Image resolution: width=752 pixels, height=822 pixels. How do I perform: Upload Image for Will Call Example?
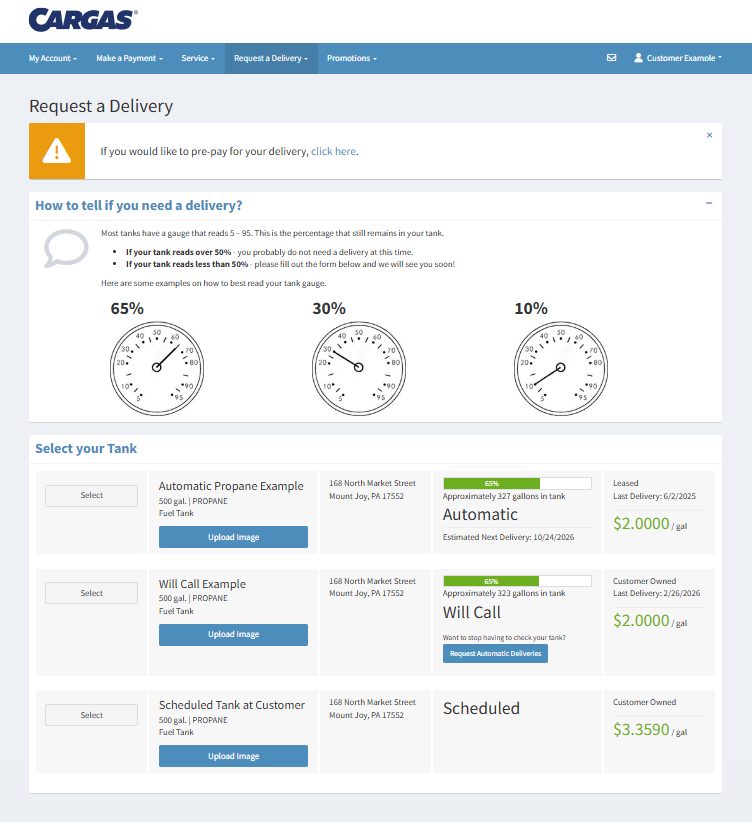233,634
